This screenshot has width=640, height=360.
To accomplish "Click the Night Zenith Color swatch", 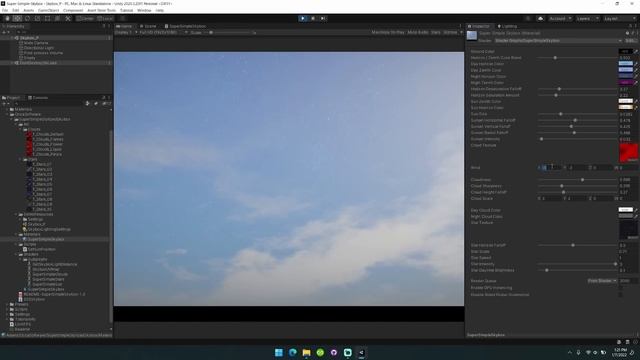I will click(625, 82).
